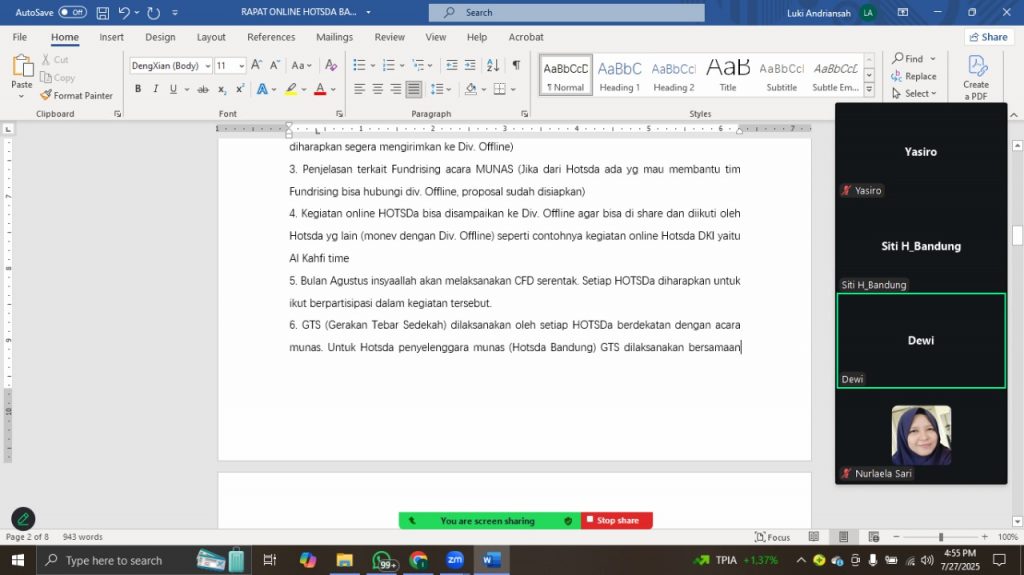Screen dimensions: 1024x575
Task: Click the Create a PDF icon
Action: coord(976,77)
